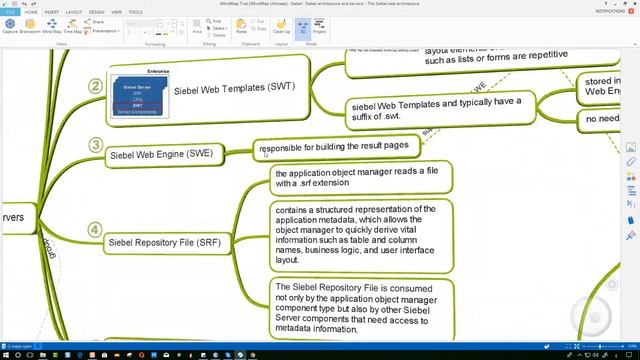Click Find in the Editing group
The image size is (640, 360).
(213, 21)
